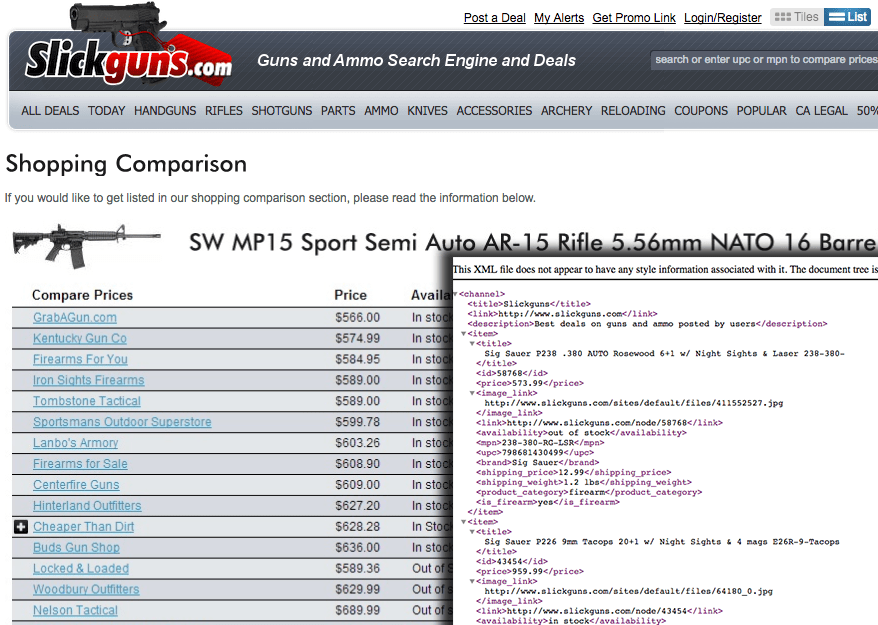Viewport: 878px width, 625px height.
Task: Open the CA LEGAL category
Action: point(821,111)
